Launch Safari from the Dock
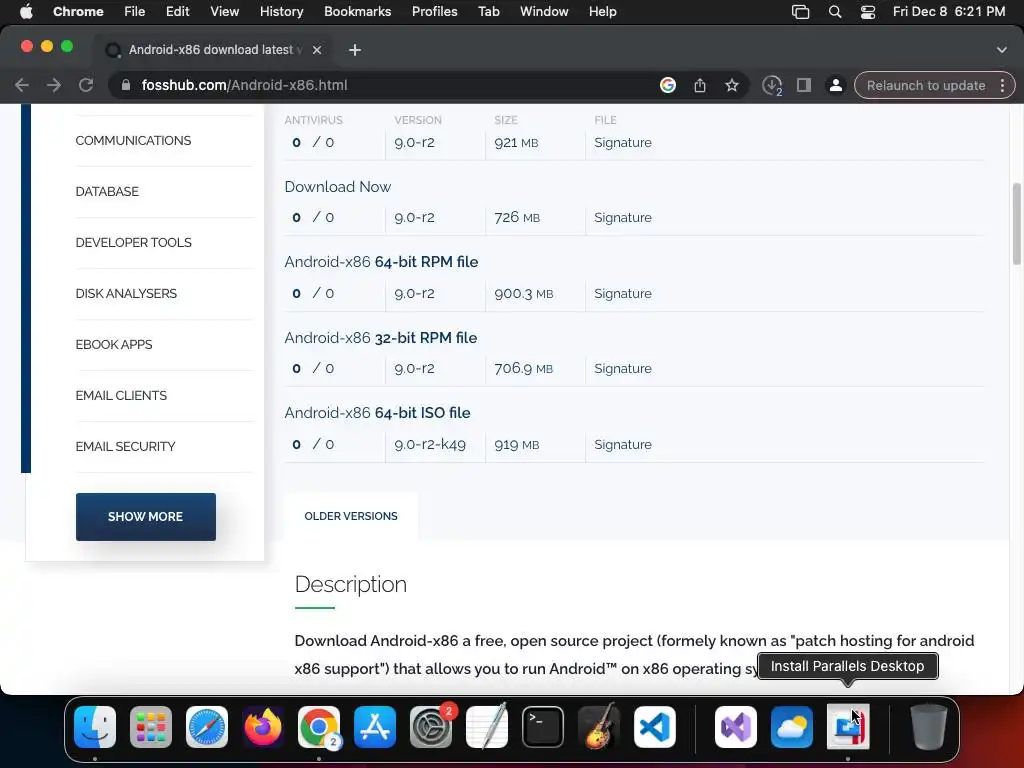The image size is (1024, 768). pyautogui.click(x=207, y=726)
